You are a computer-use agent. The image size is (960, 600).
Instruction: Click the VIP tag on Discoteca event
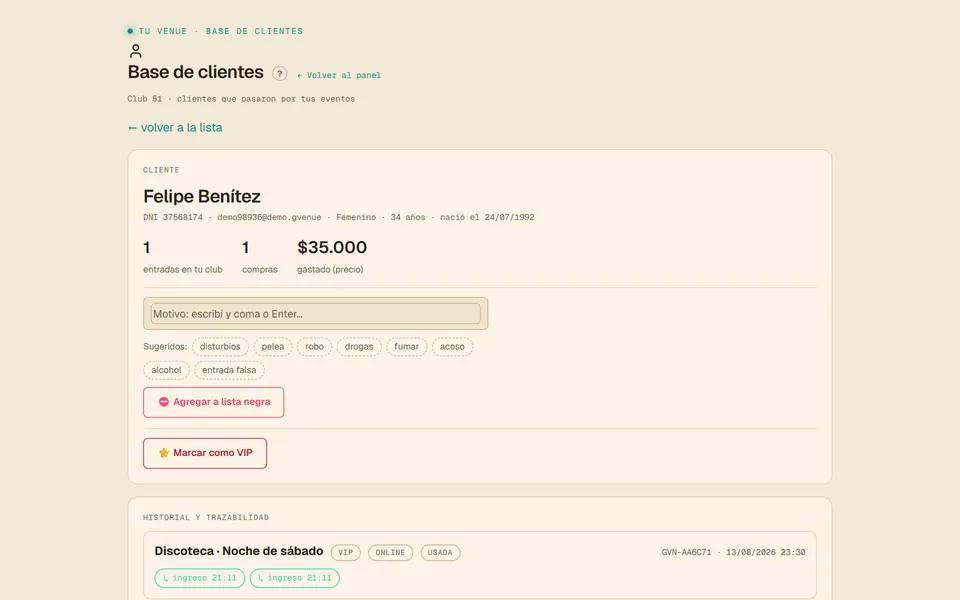point(346,552)
